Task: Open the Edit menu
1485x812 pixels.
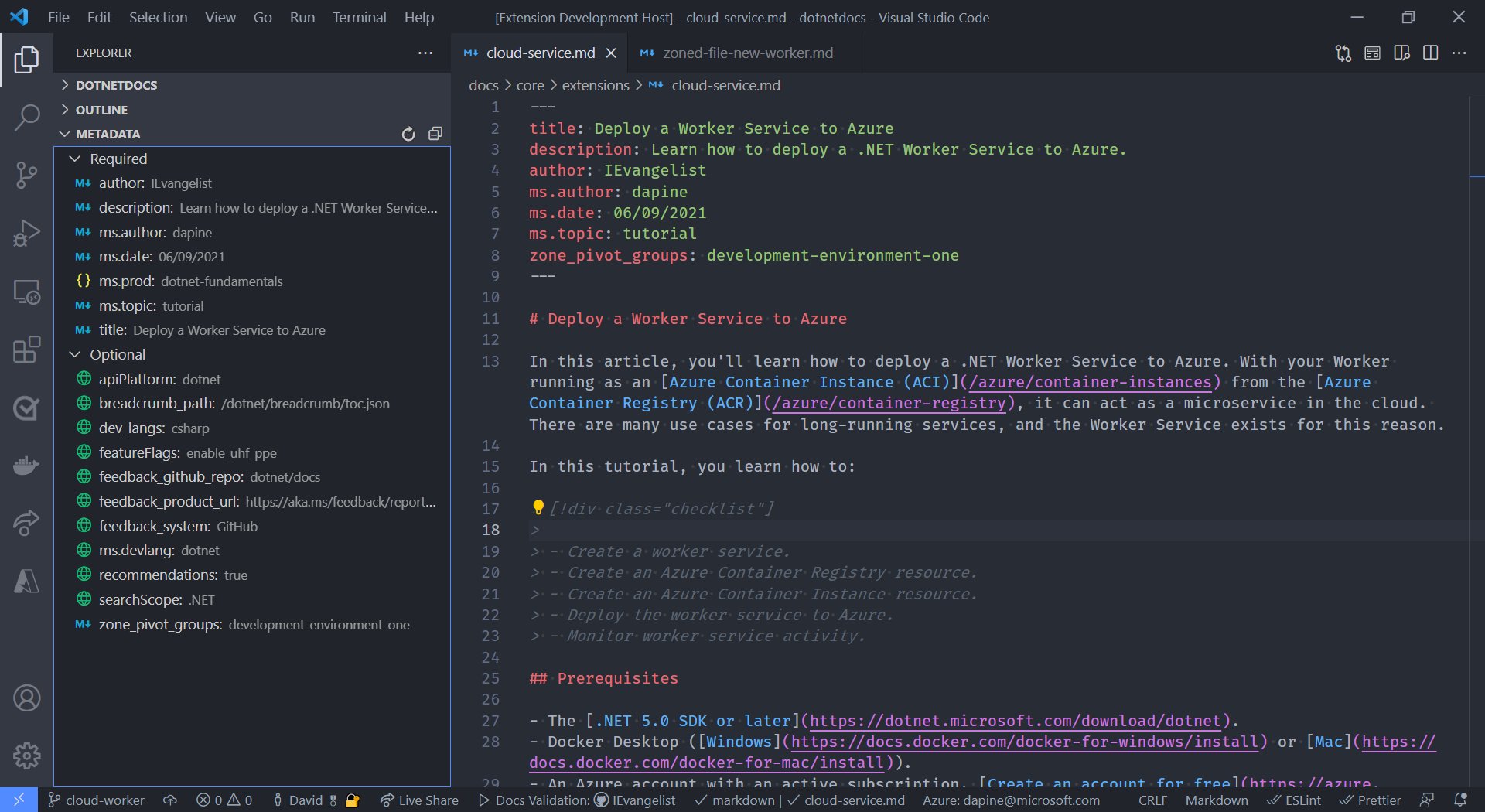Action: click(99, 17)
